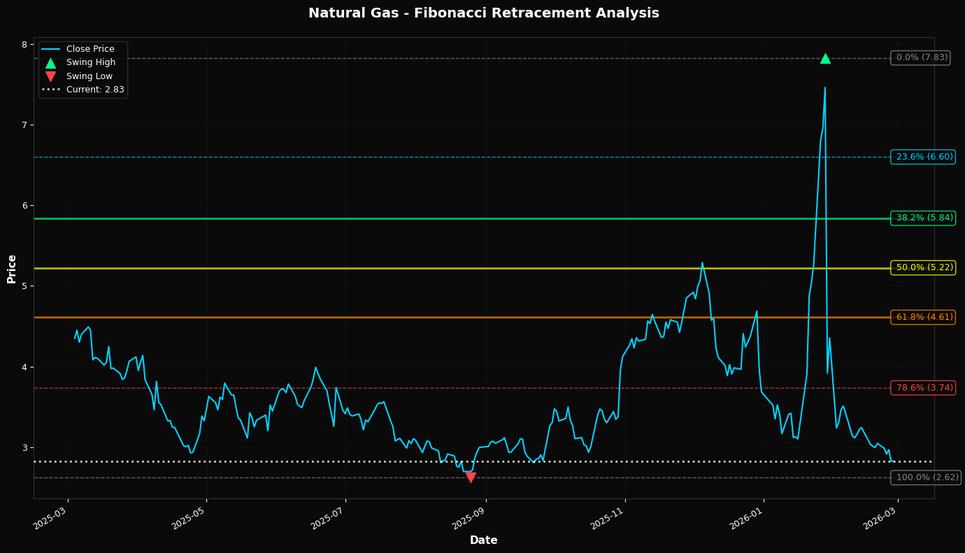The height and width of the screenshot is (553, 965).
Task: Click the 2025-07 date tick label
Action: (x=329, y=519)
